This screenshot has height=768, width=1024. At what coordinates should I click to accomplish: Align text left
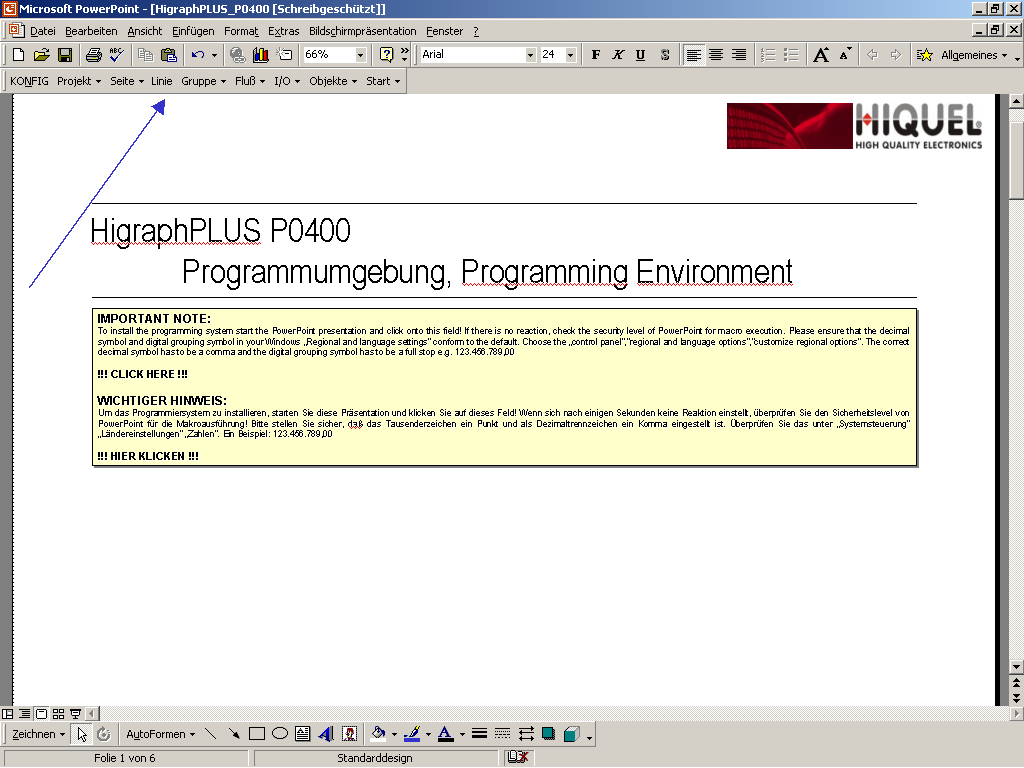coord(694,55)
